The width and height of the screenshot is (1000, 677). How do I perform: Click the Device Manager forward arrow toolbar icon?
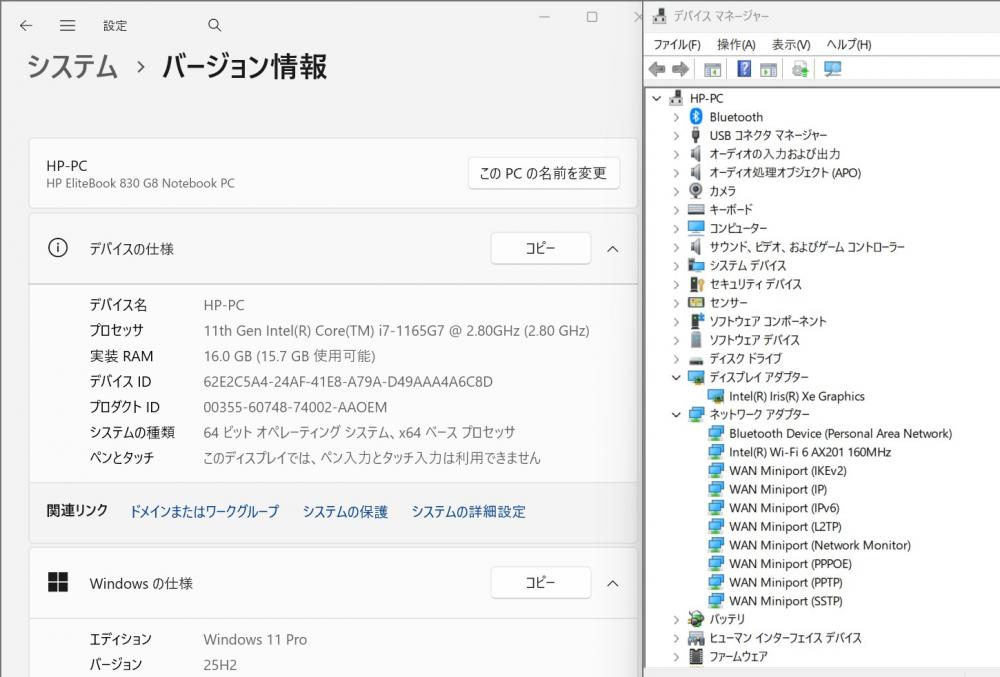click(x=680, y=69)
